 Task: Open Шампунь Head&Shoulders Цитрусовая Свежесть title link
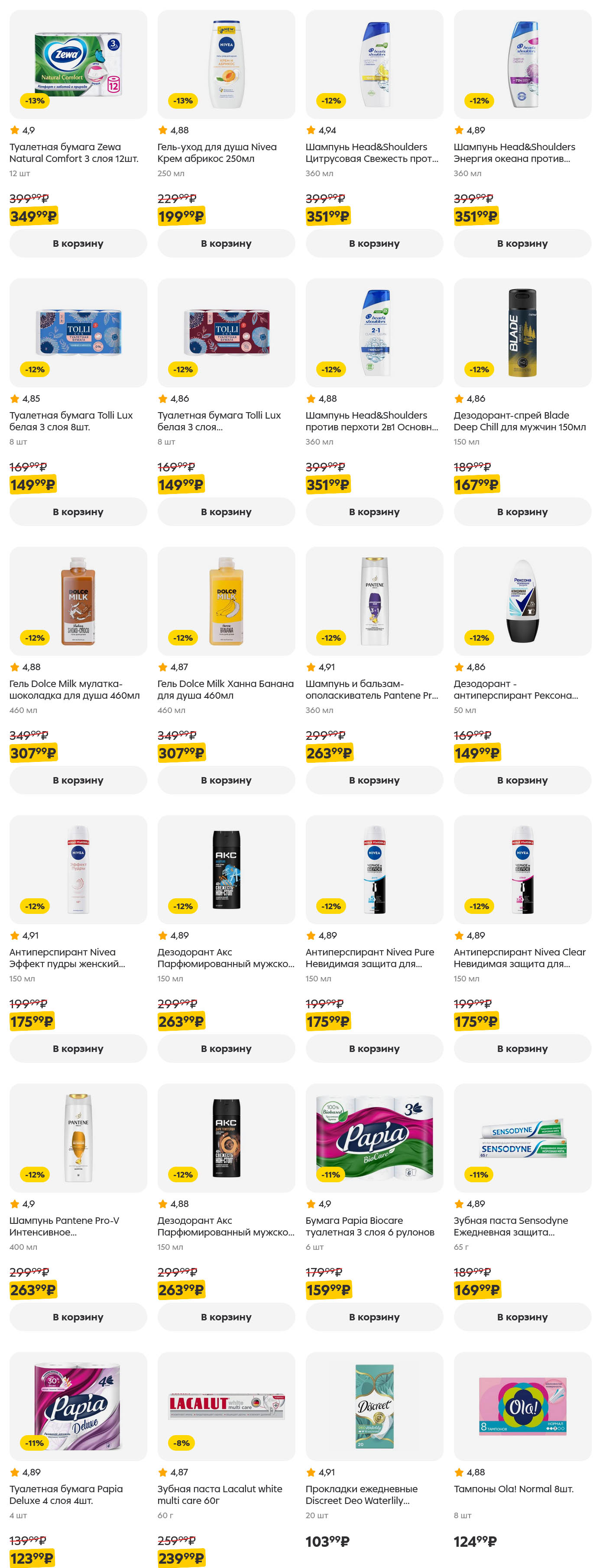[372, 153]
